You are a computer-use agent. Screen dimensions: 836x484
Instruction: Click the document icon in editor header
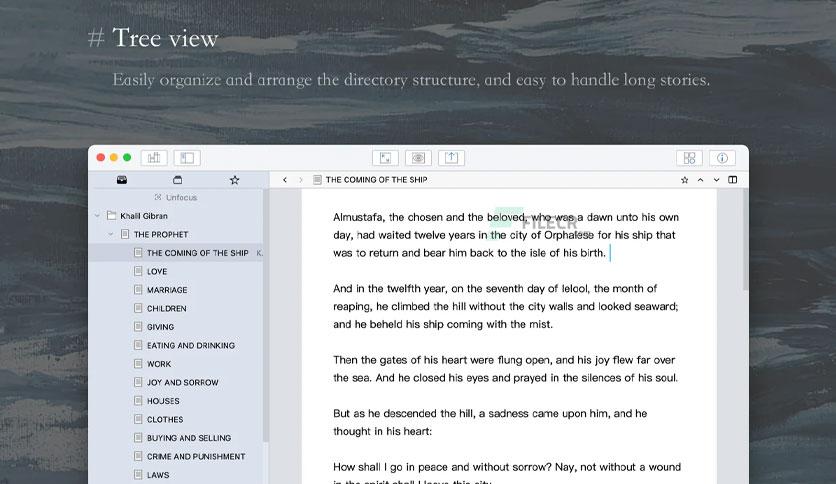(317, 180)
